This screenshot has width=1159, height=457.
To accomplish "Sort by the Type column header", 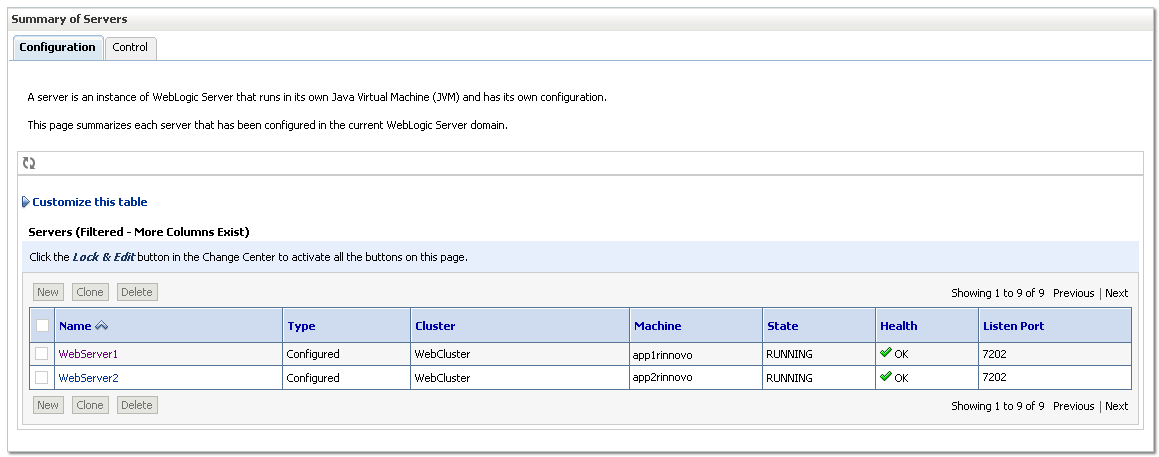I will coord(301,326).
